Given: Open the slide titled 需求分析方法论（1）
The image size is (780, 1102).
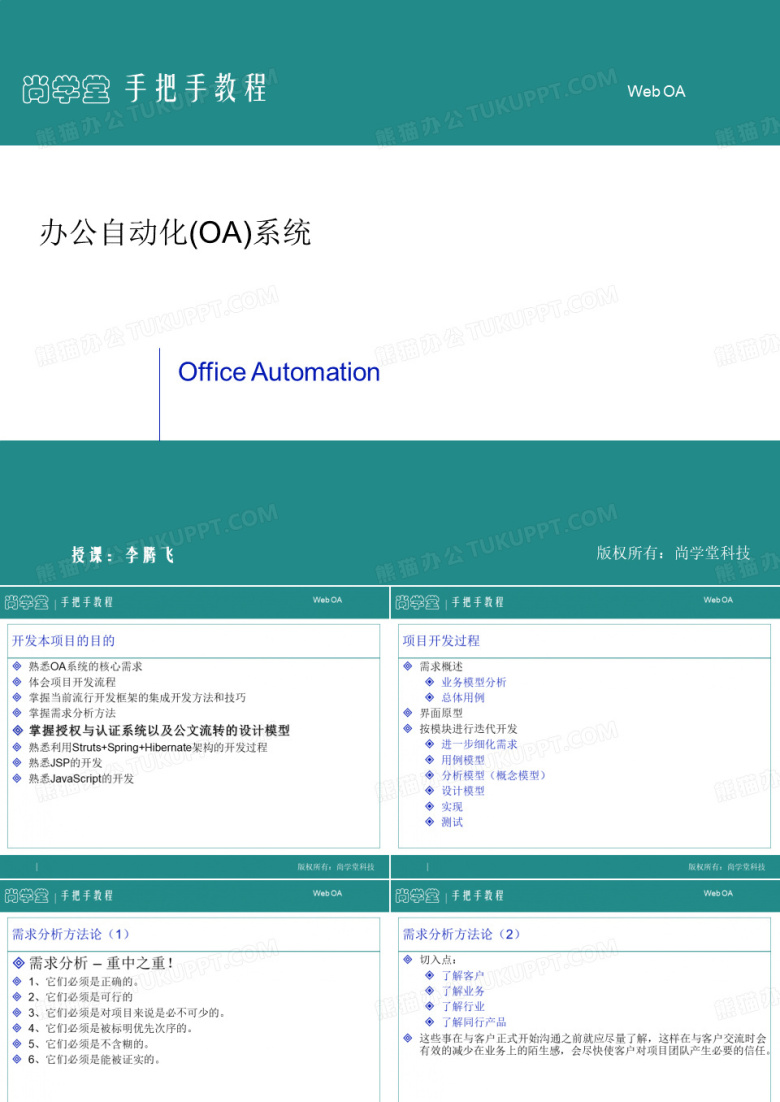Looking at the screenshot, I should (71, 934).
